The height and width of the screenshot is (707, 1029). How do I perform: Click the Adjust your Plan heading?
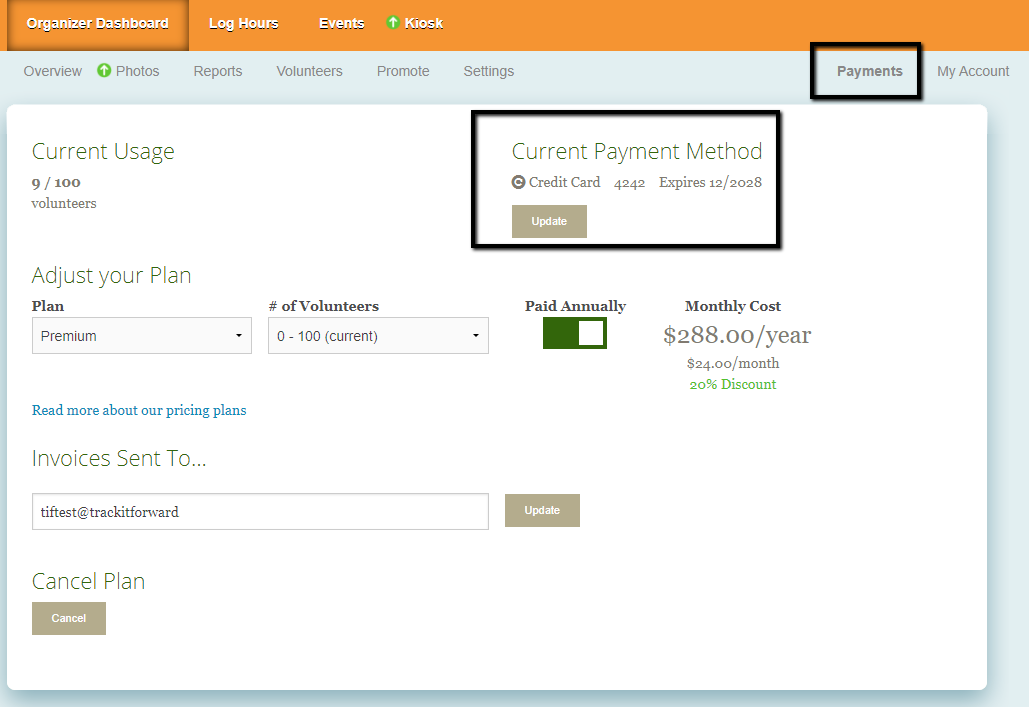[112, 276]
